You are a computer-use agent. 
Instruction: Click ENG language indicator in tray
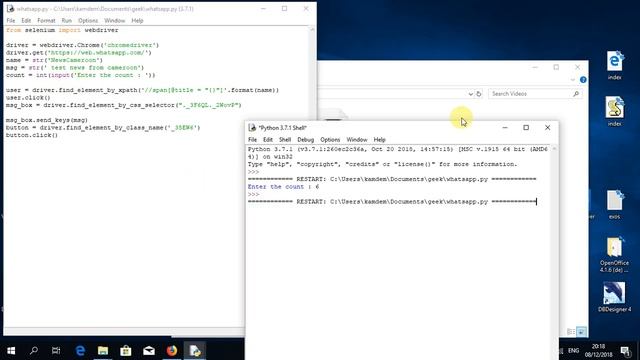(x=573, y=350)
